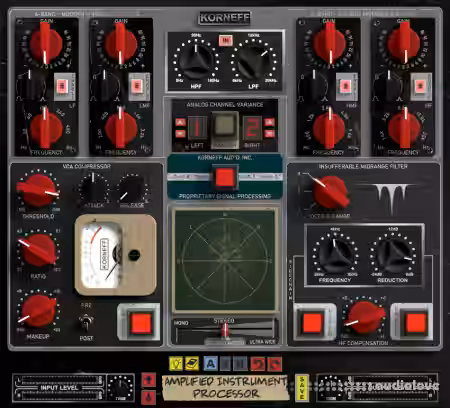Open the Amplified Instrument Processor preset label
The image size is (450, 408).
click(x=225, y=388)
